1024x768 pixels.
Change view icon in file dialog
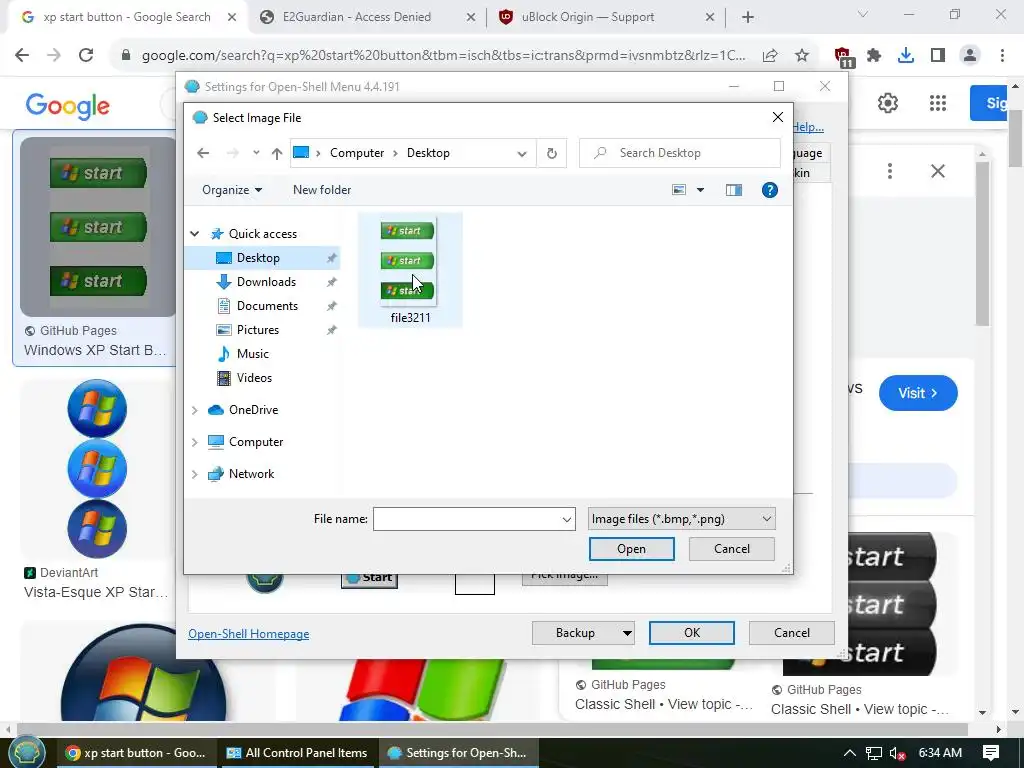coord(679,190)
